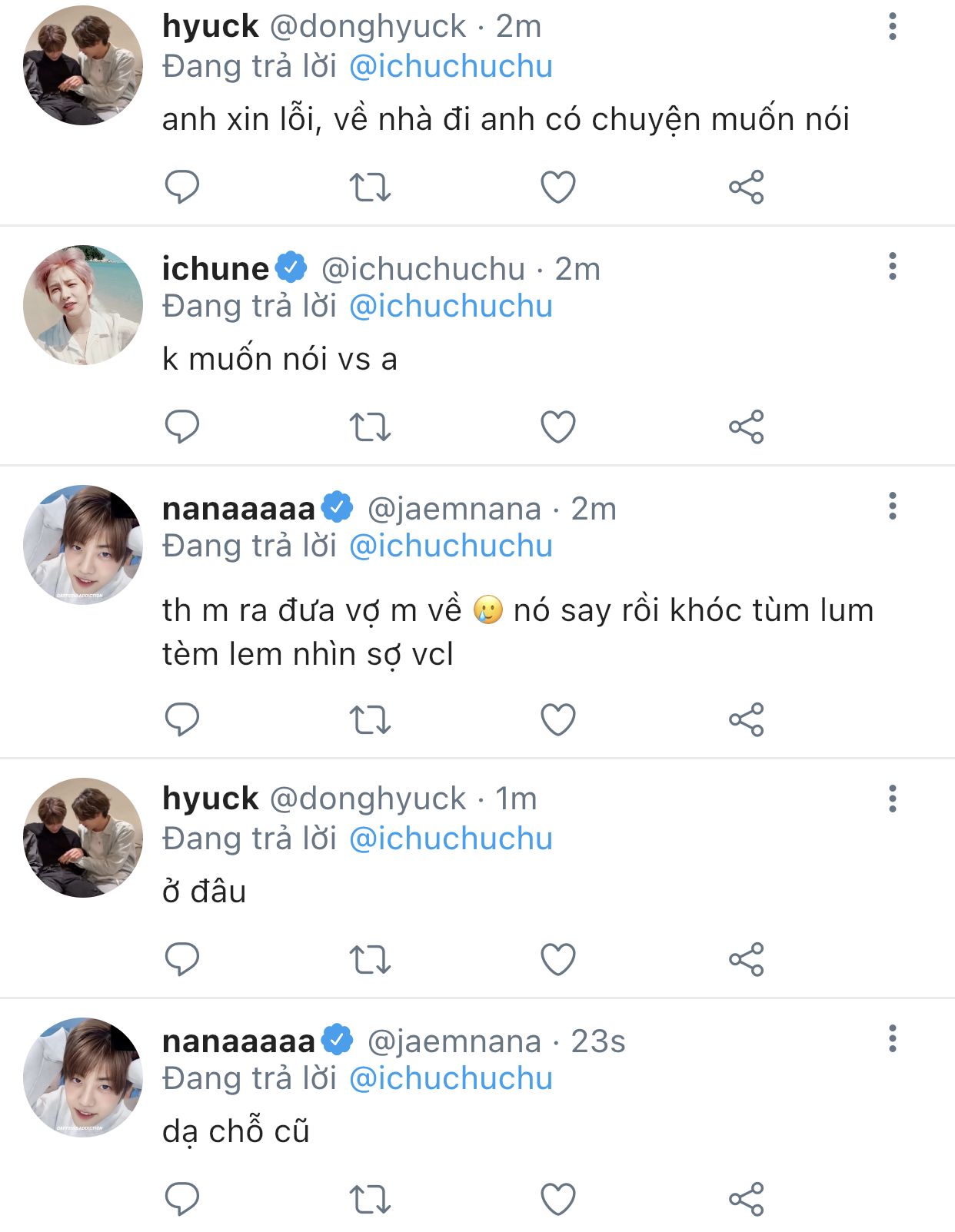
Task: Open more options on ichune's tweet
Action: (x=892, y=267)
